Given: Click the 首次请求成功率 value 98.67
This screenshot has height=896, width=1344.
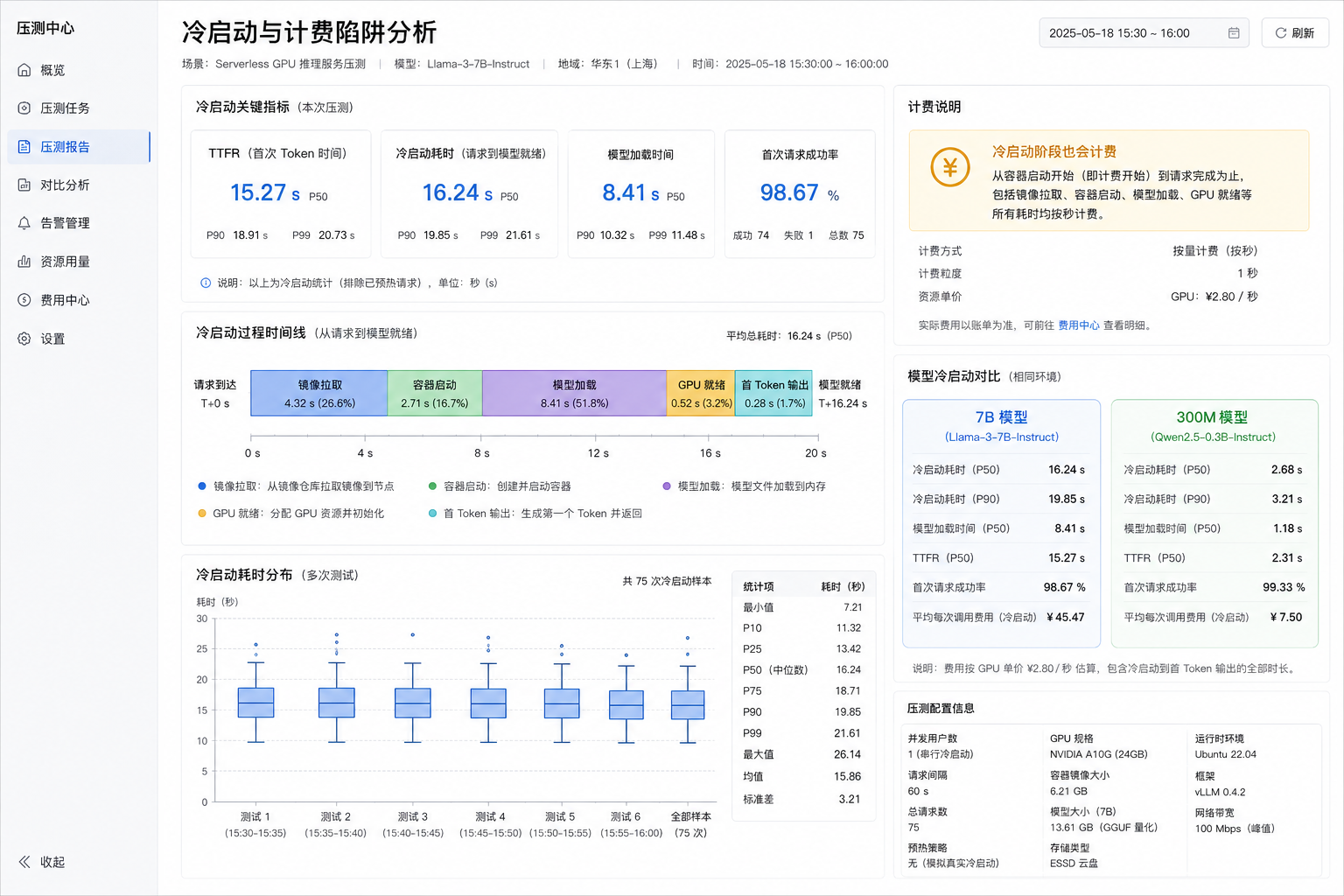Looking at the screenshot, I should click(x=789, y=192).
